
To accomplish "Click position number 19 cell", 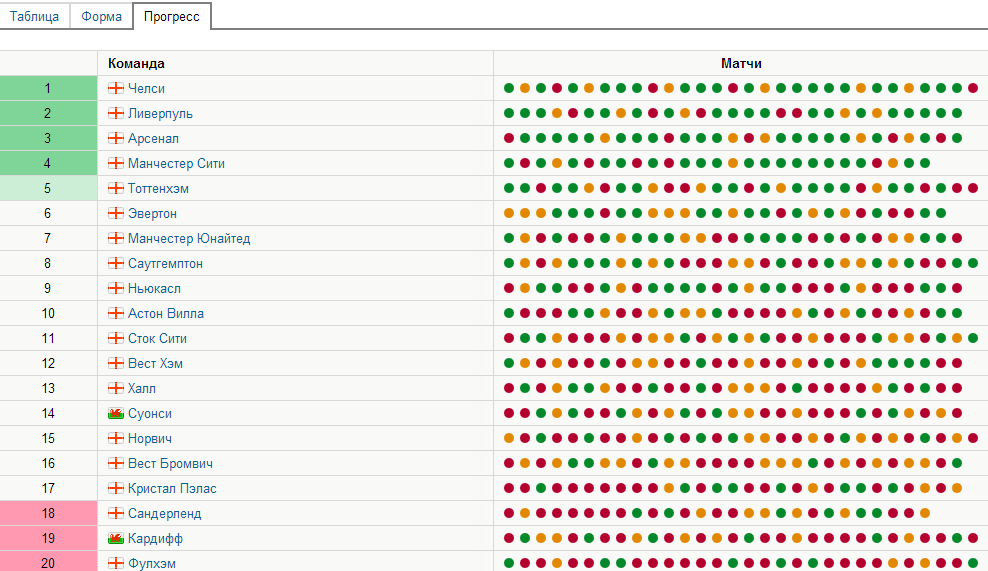I will click(49, 538).
